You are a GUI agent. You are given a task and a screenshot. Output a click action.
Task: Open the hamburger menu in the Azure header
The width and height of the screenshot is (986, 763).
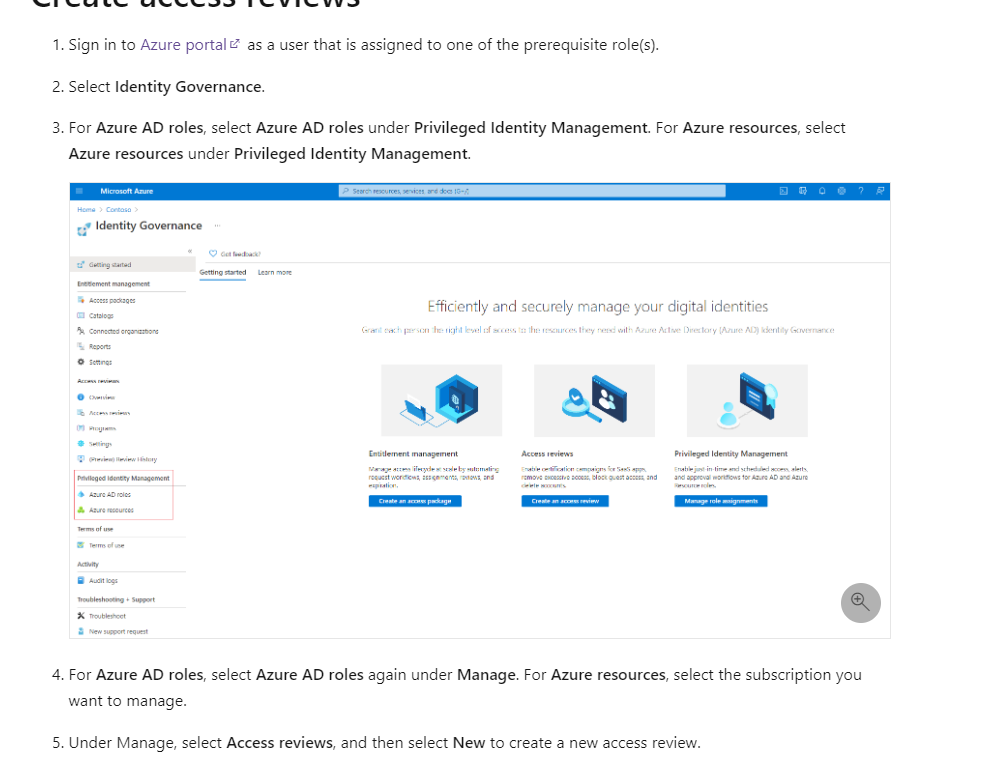tap(79, 191)
